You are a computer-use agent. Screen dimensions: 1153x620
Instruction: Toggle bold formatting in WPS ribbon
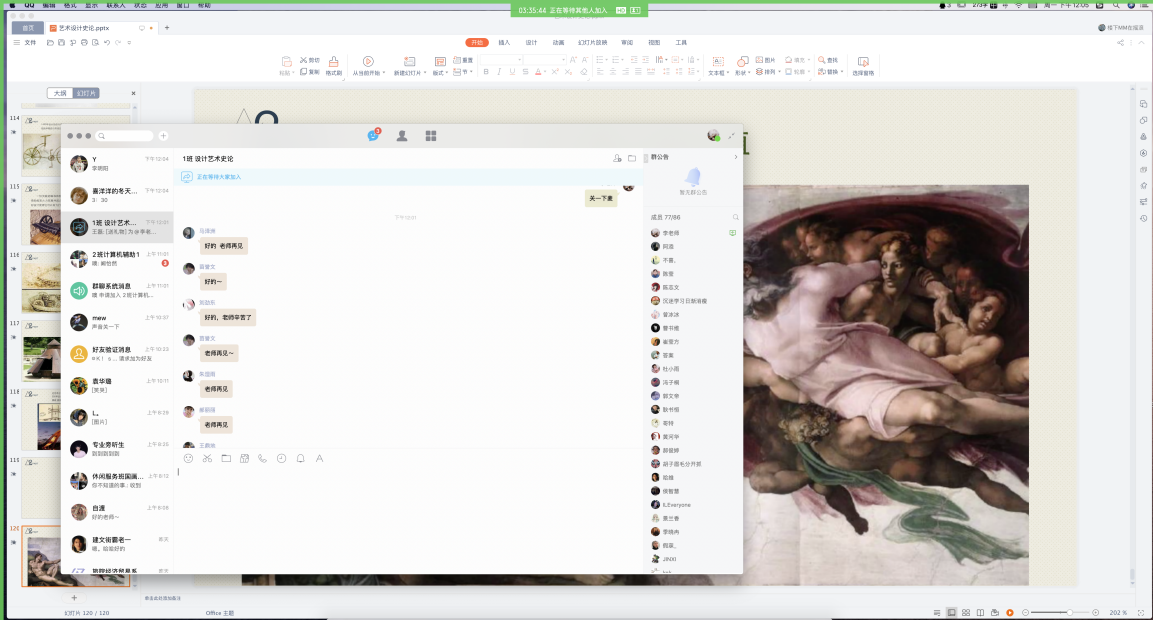486,72
